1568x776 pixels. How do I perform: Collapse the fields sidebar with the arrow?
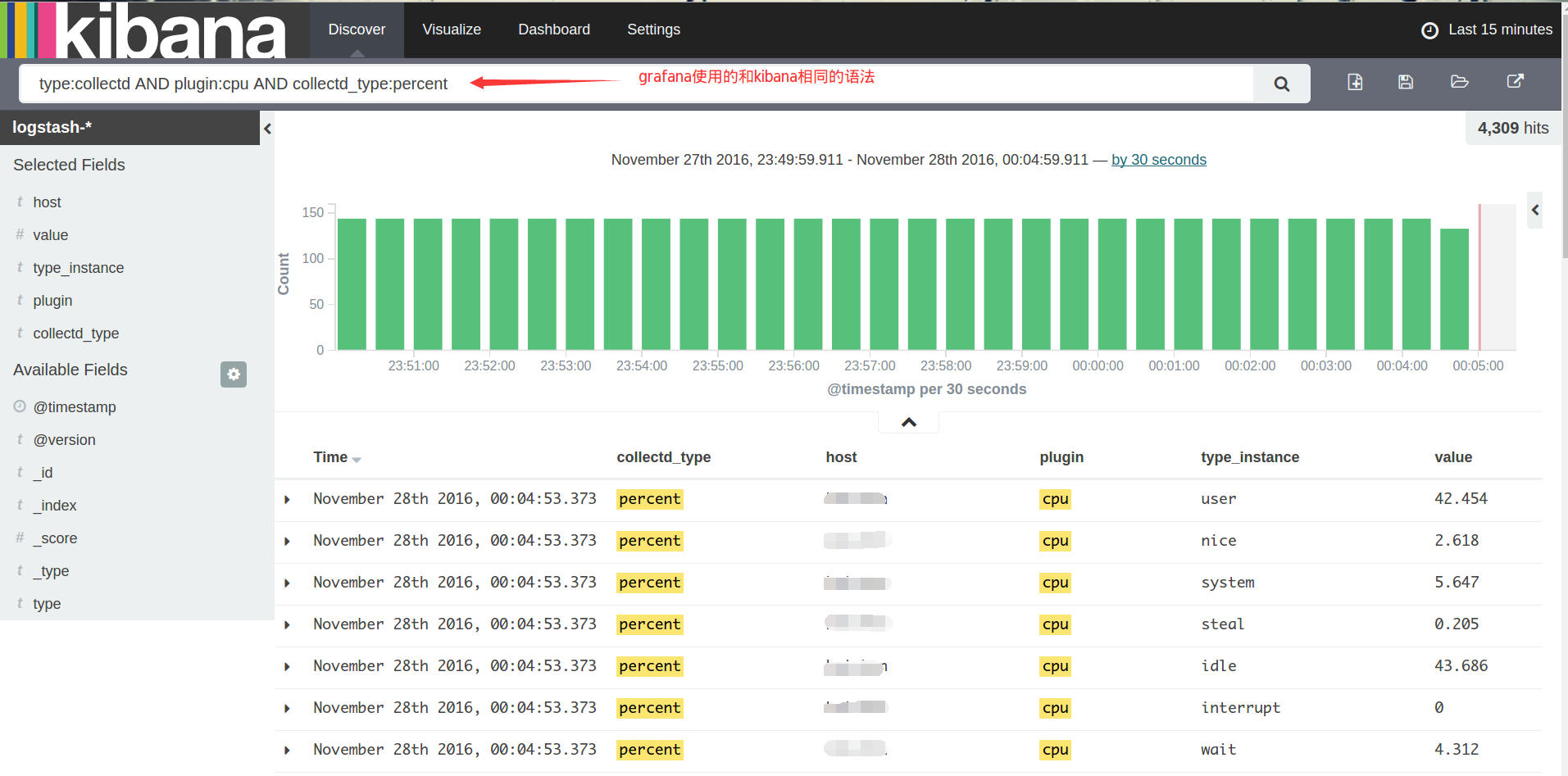tap(267, 129)
